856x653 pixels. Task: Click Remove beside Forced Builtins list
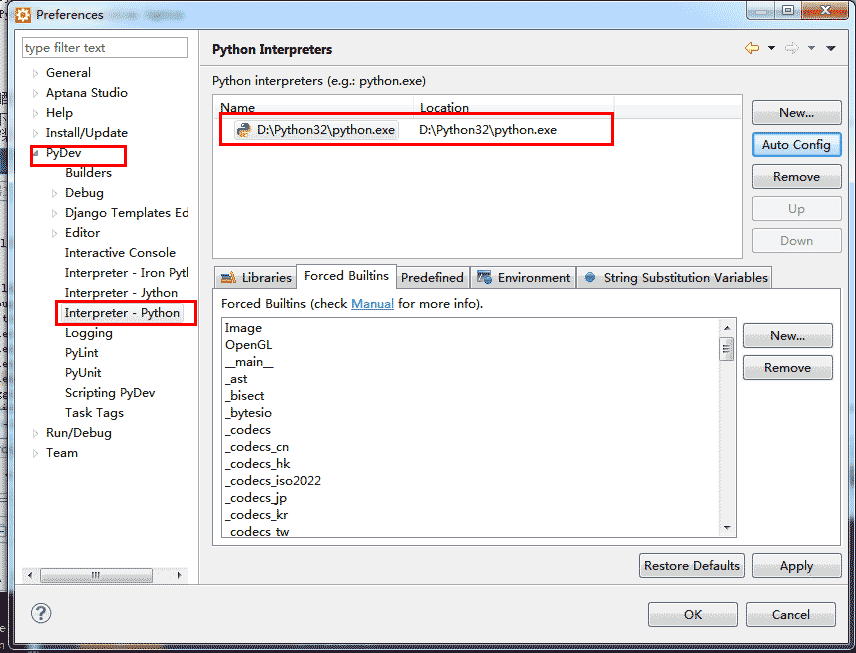coord(787,368)
